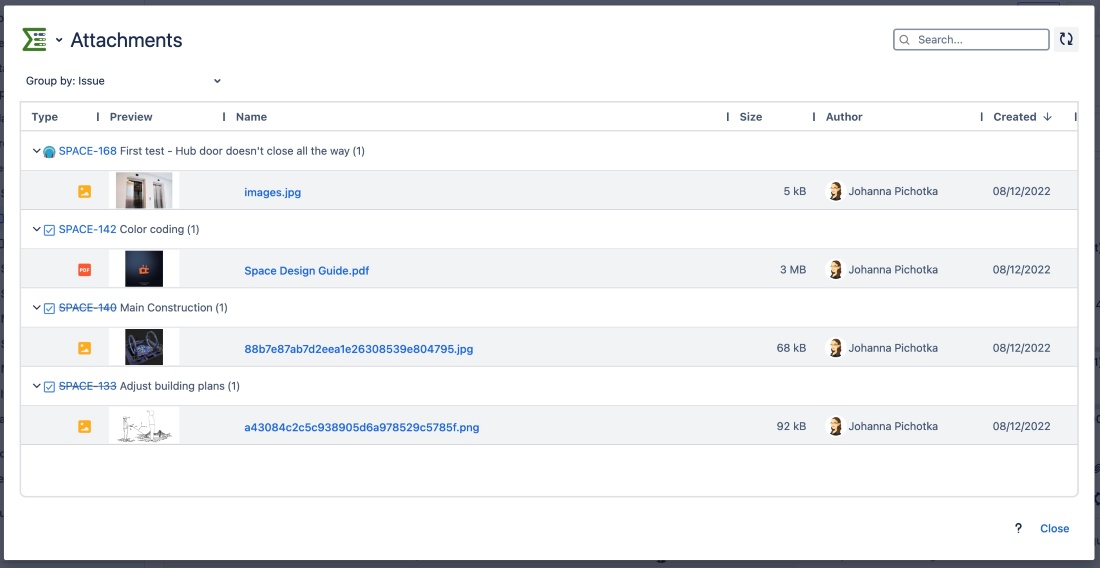Viewport: 1100px width, 568px height.
Task: Click the 68 kB size value
Action: (791, 349)
